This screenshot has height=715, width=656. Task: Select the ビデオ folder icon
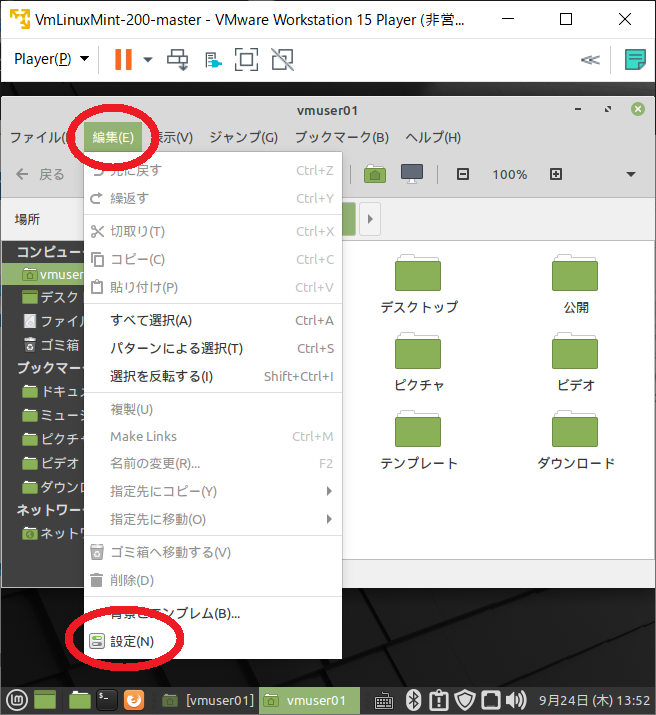pos(575,351)
